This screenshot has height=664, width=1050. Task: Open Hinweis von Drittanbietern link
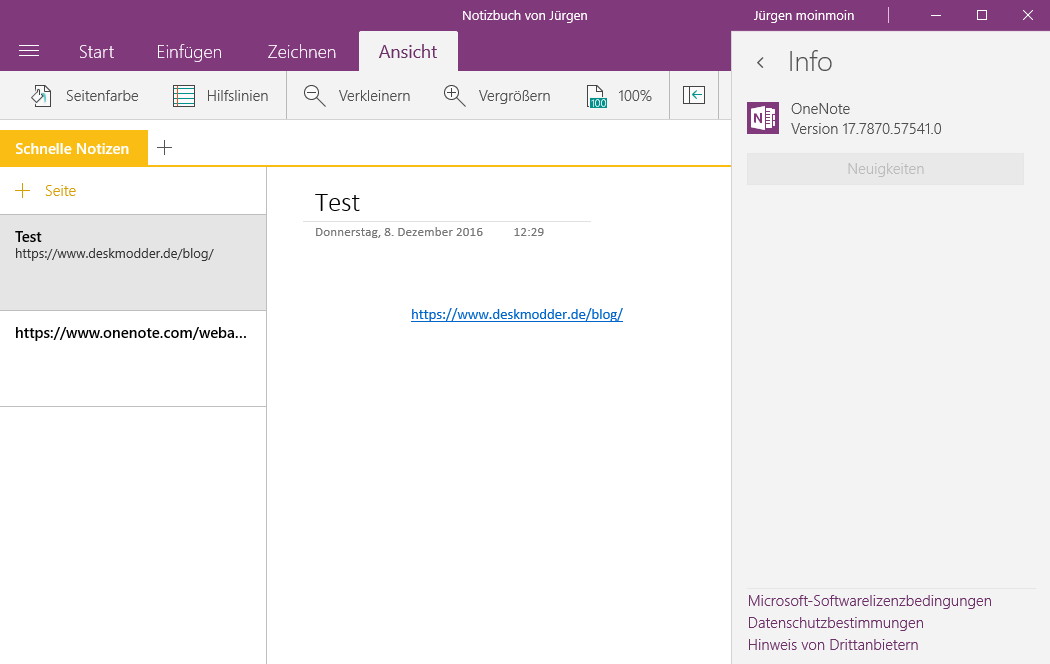pyautogui.click(x=832, y=645)
